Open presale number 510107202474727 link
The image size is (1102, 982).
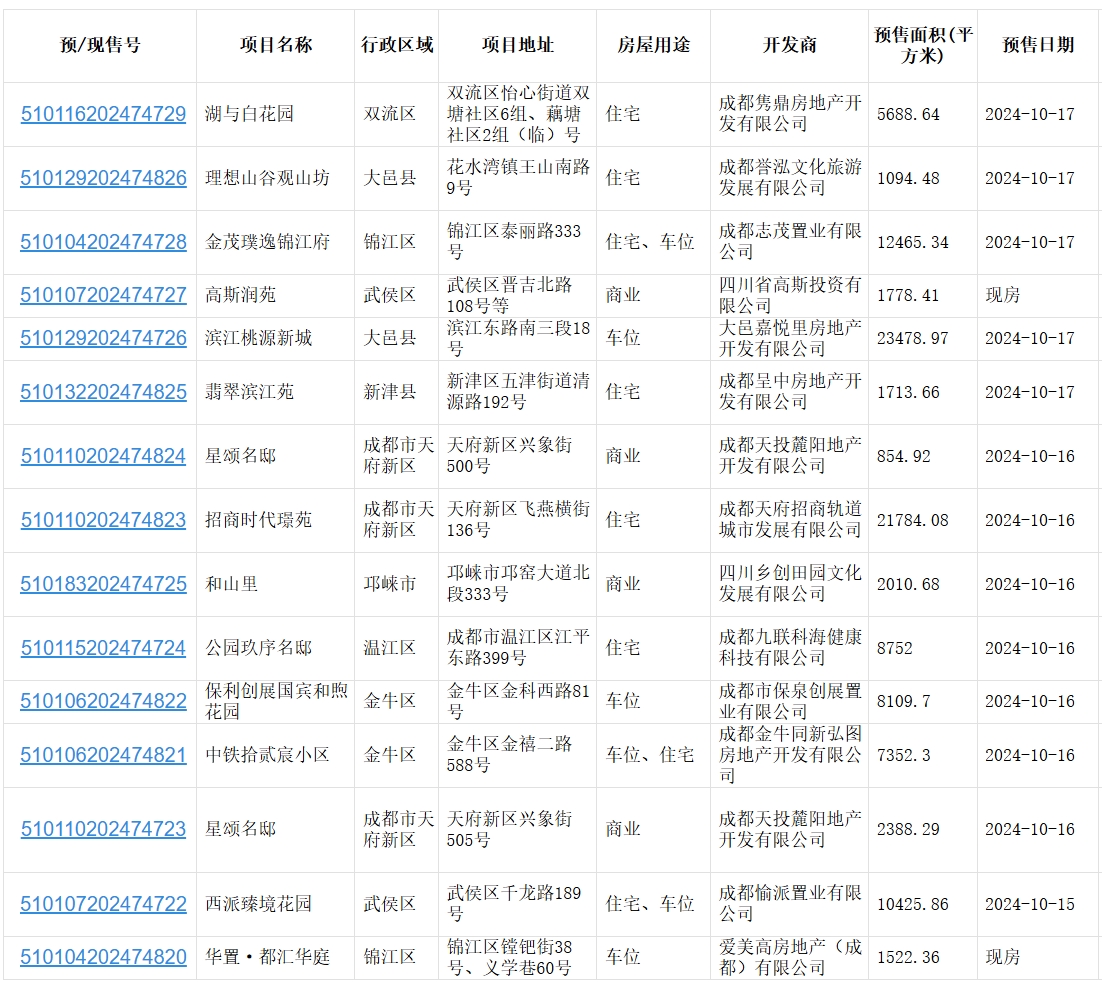click(x=103, y=295)
